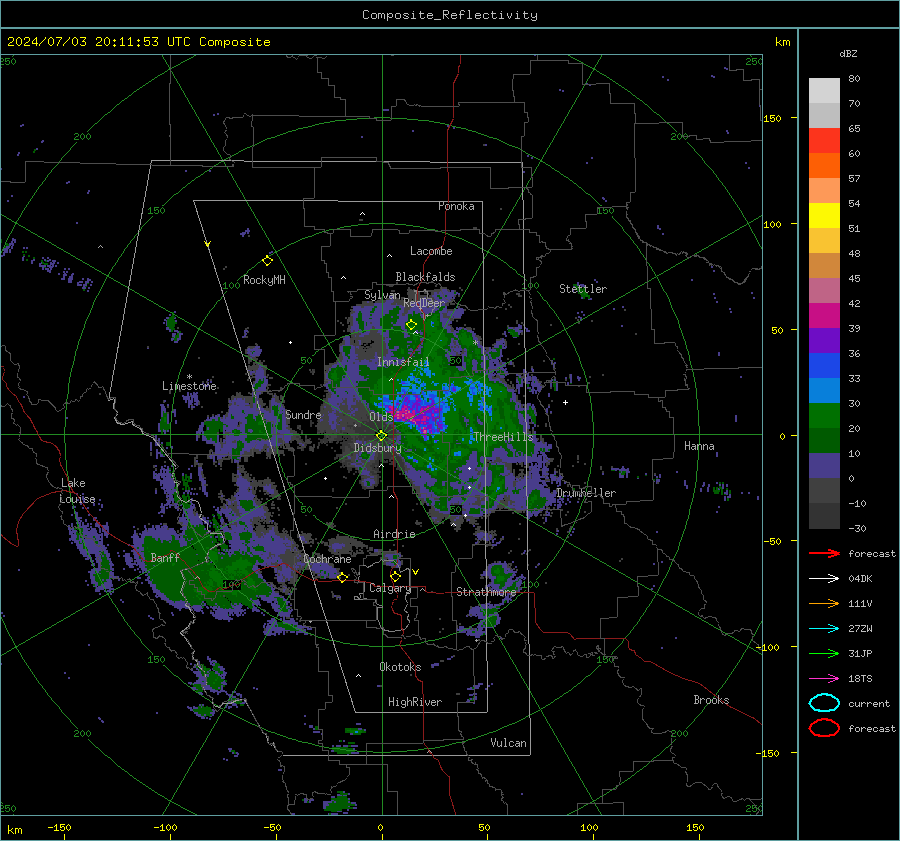The image size is (900, 841).
Task: Click the dBZ legend heading
Action: coord(848,53)
